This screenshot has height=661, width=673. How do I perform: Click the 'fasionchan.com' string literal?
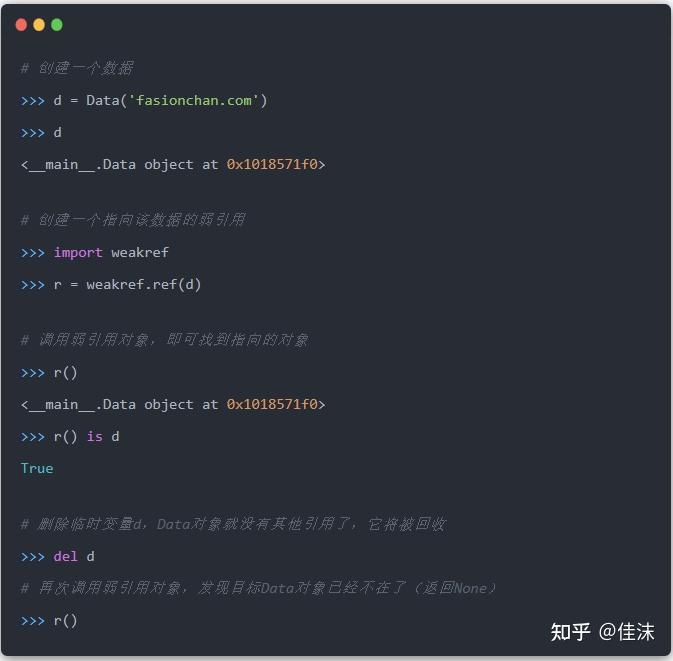(194, 100)
